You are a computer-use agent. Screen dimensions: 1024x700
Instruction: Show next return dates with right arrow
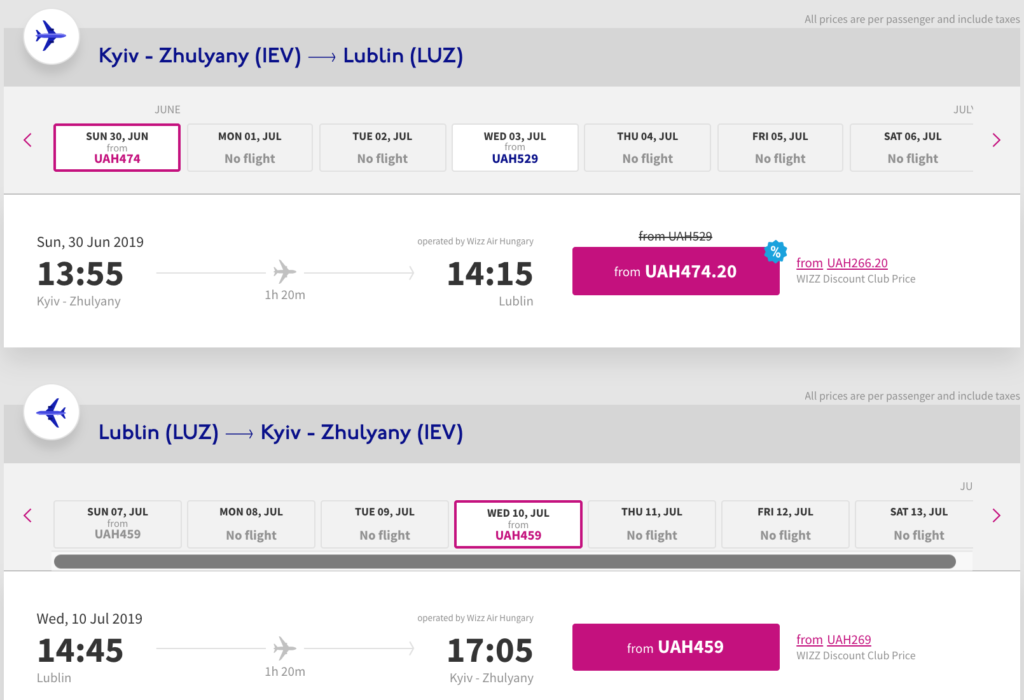996,516
